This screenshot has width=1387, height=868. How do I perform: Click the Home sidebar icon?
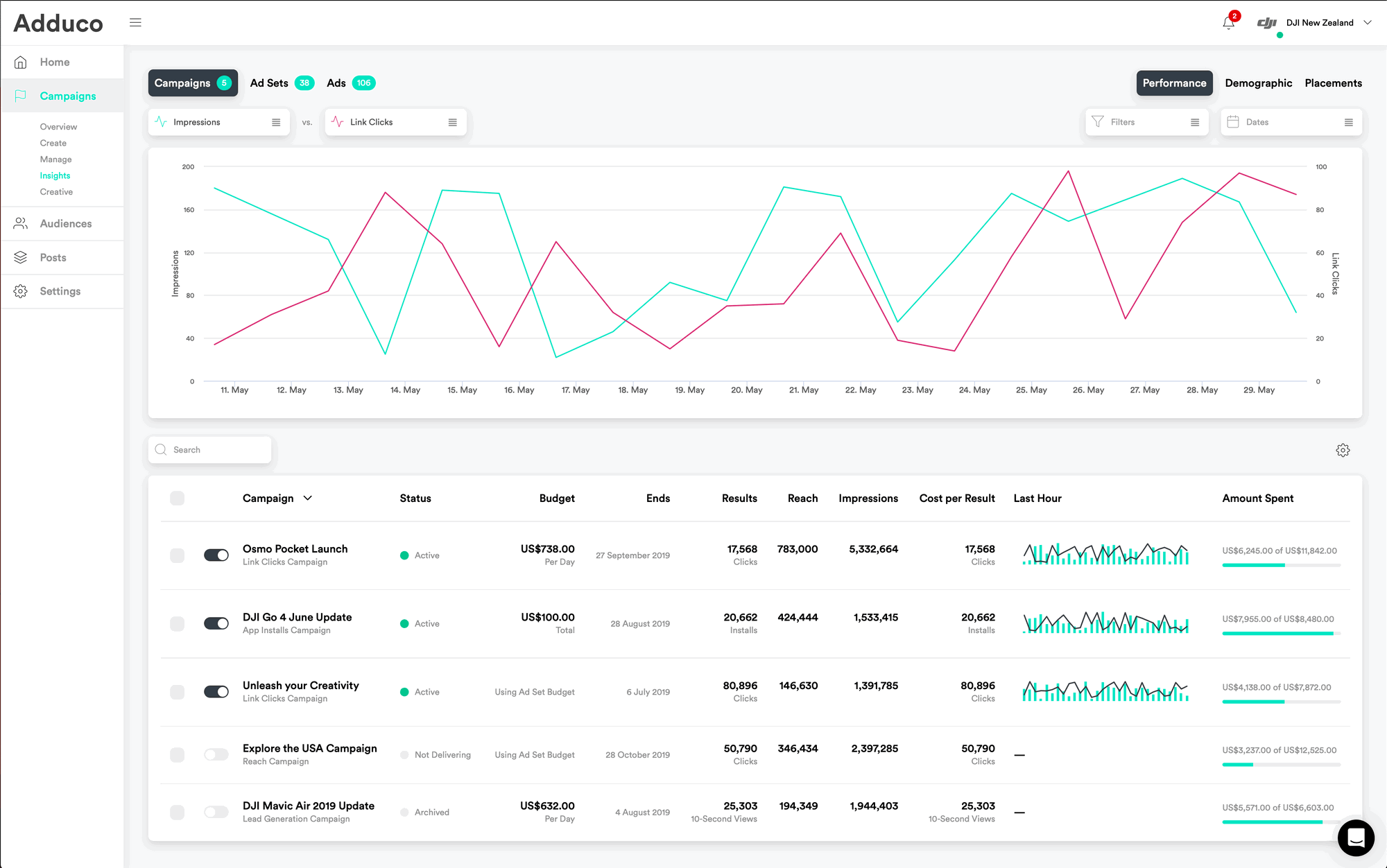(21, 62)
